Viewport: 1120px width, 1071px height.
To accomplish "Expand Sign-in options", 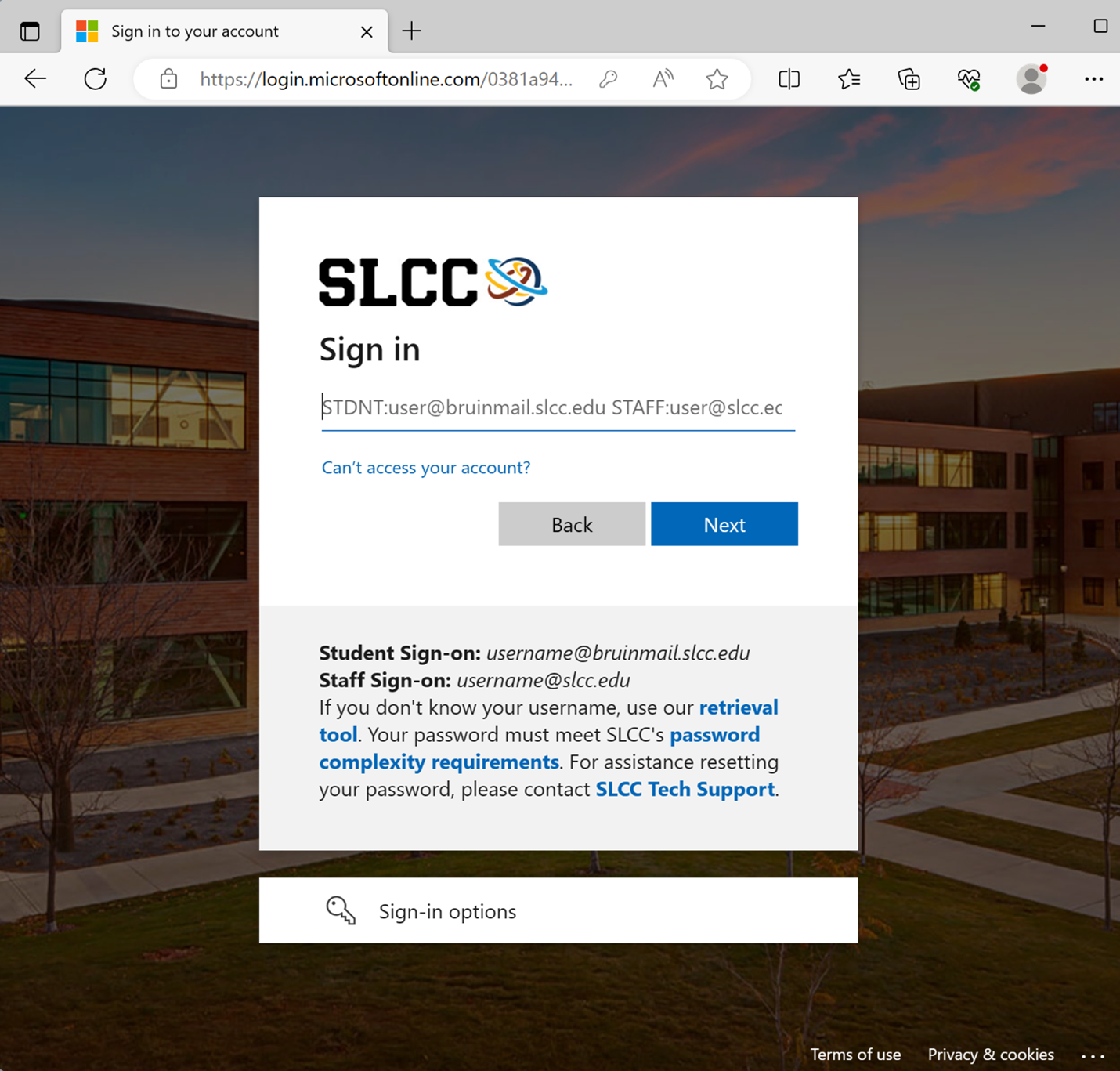I will point(558,910).
